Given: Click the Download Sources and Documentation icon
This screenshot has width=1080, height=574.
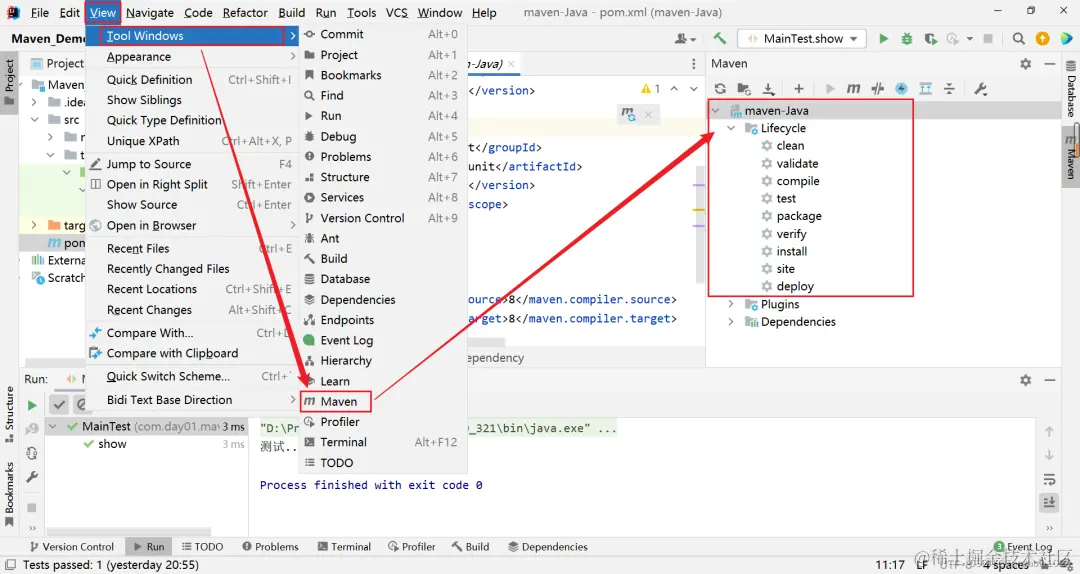Looking at the screenshot, I should click(x=769, y=88).
